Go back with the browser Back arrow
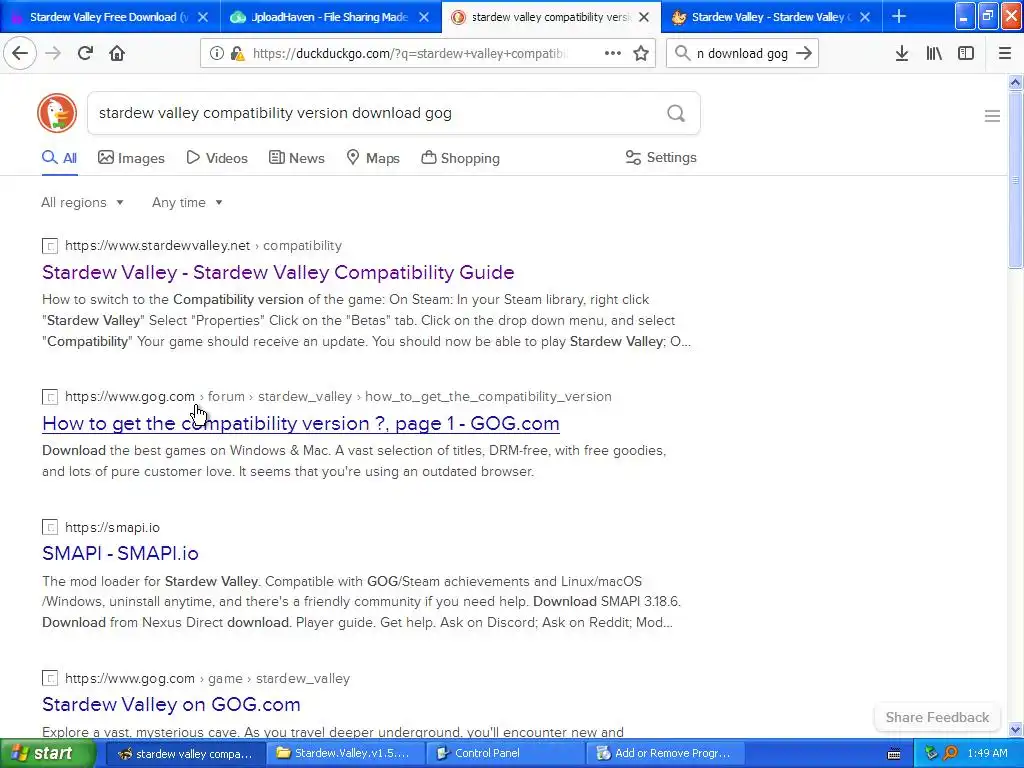The image size is (1024, 768). [x=20, y=53]
